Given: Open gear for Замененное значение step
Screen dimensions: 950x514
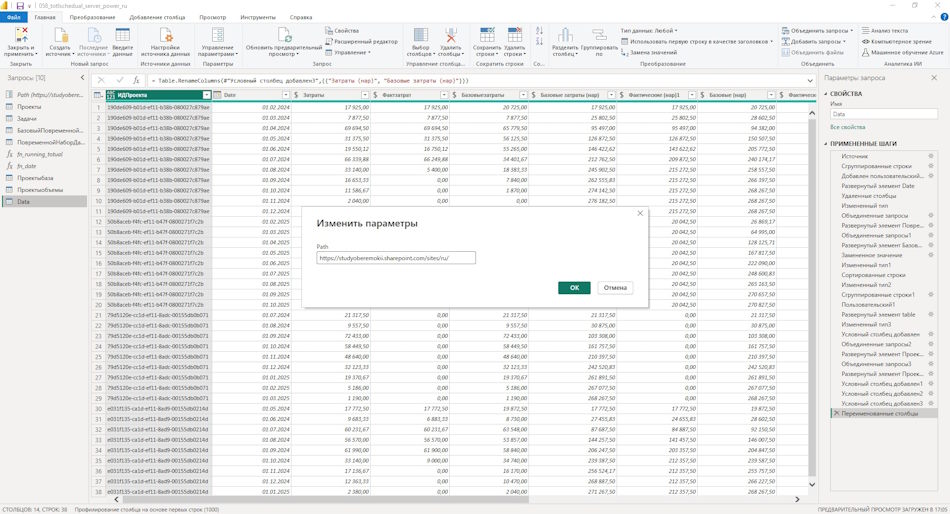Looking at the screenshot, I should (931, 255).
